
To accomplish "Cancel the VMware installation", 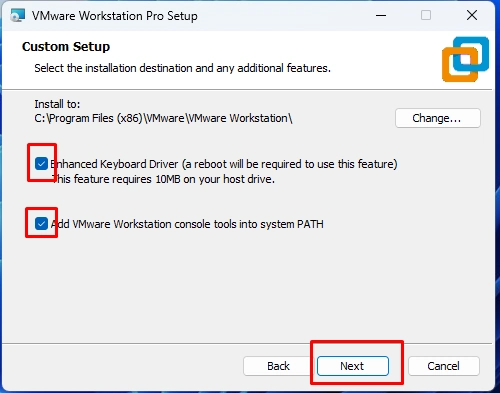I will pyautogui.click(x=444, y=366).
